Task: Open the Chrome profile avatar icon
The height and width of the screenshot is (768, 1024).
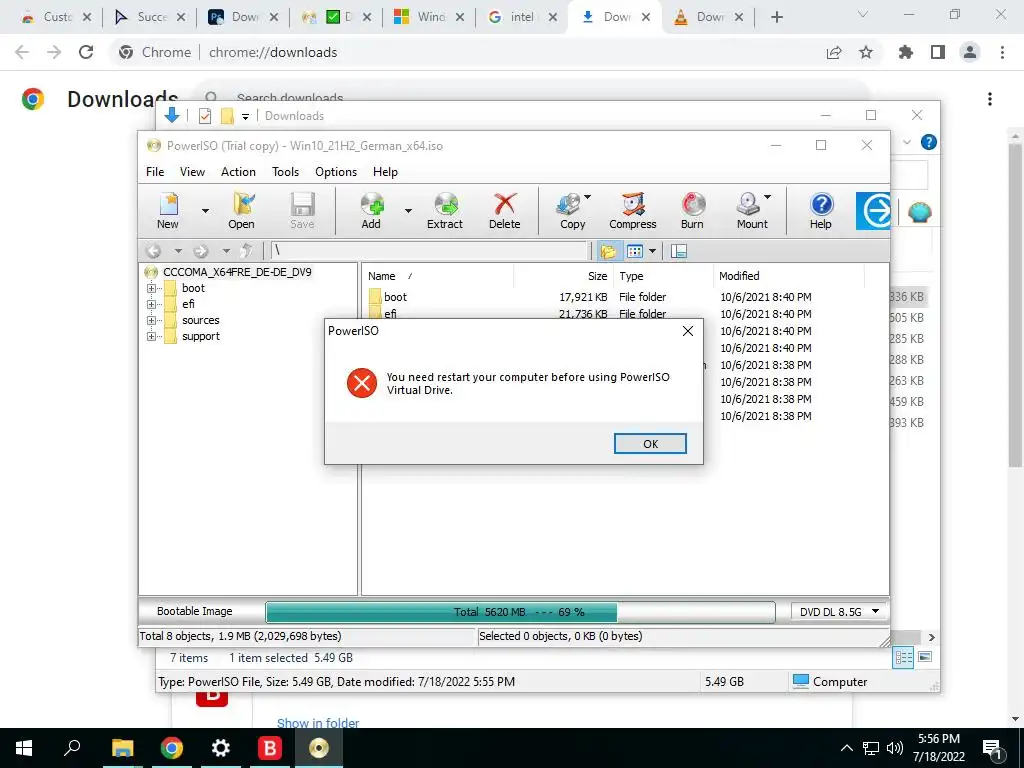Action: pyautogui.click(x=970, y=52)
